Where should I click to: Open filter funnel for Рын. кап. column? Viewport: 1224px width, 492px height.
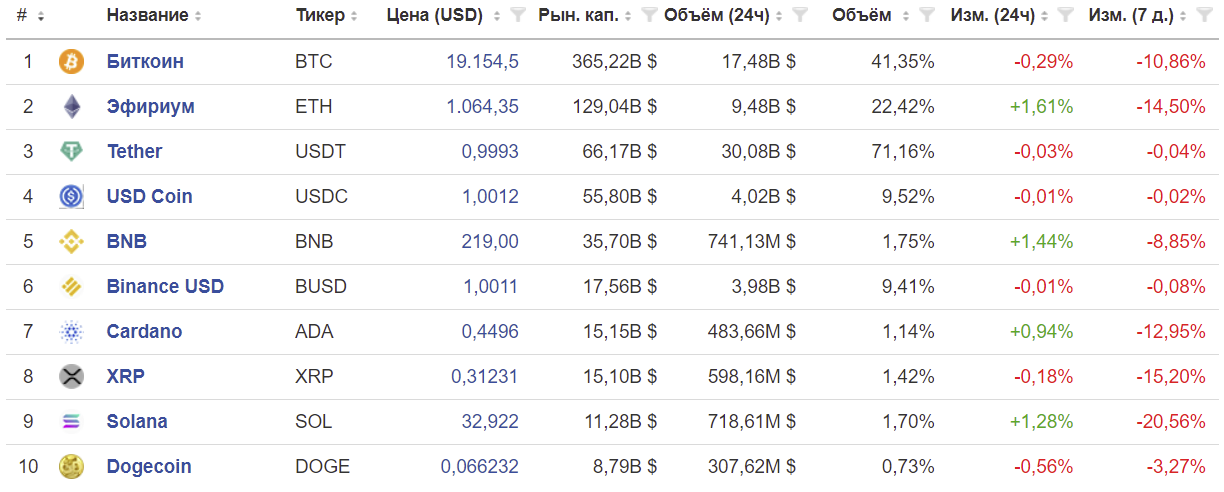tap(649, 16)
